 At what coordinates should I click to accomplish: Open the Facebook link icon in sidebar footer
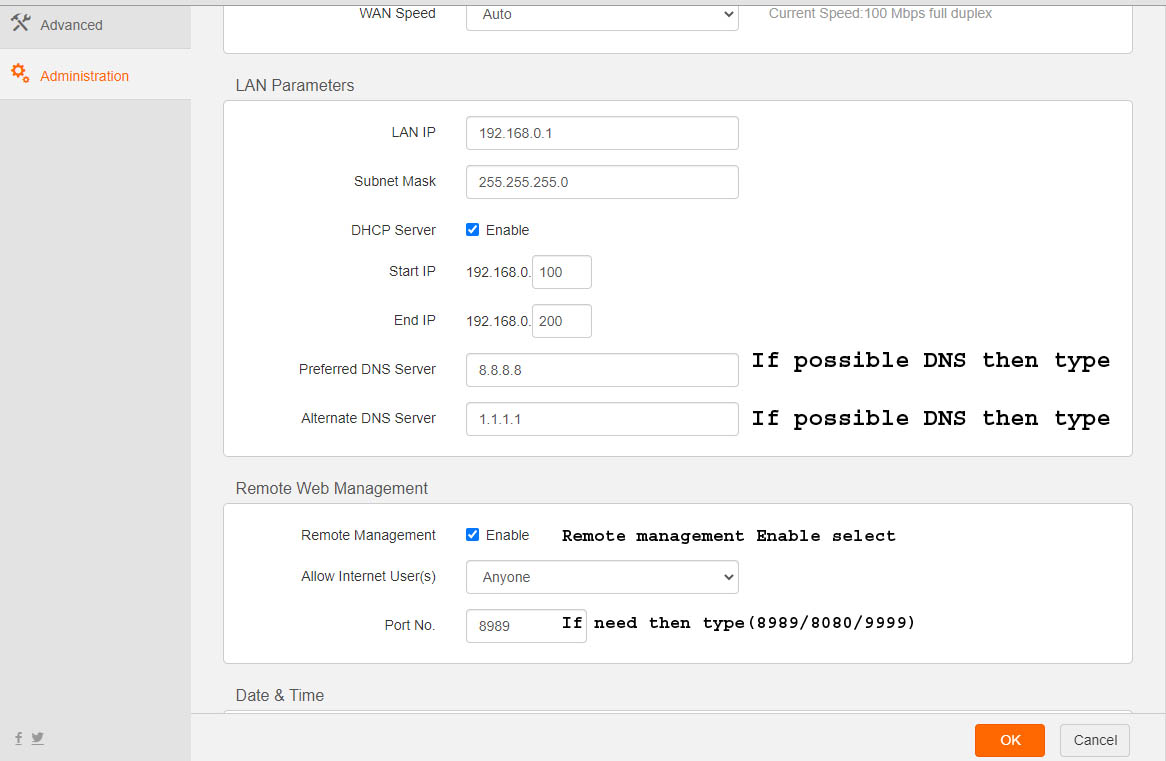click(19, 739)
